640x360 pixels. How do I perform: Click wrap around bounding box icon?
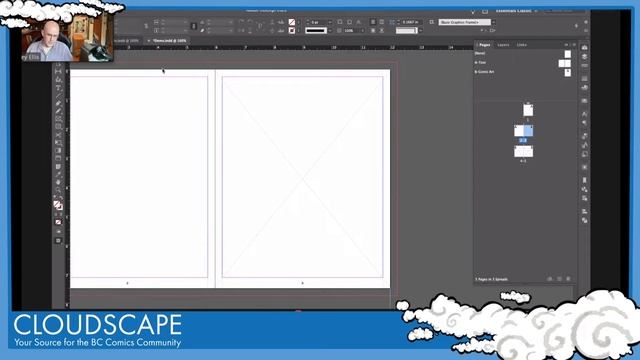pyautogui.click(x=382, y=22)
